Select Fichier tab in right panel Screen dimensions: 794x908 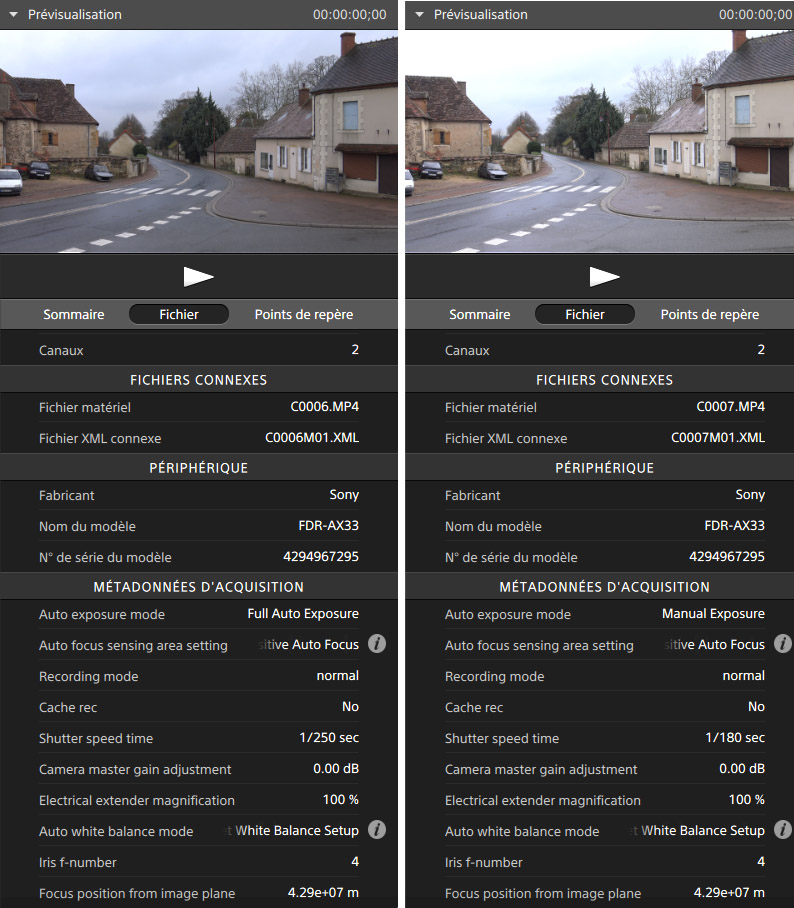[585, 314]
